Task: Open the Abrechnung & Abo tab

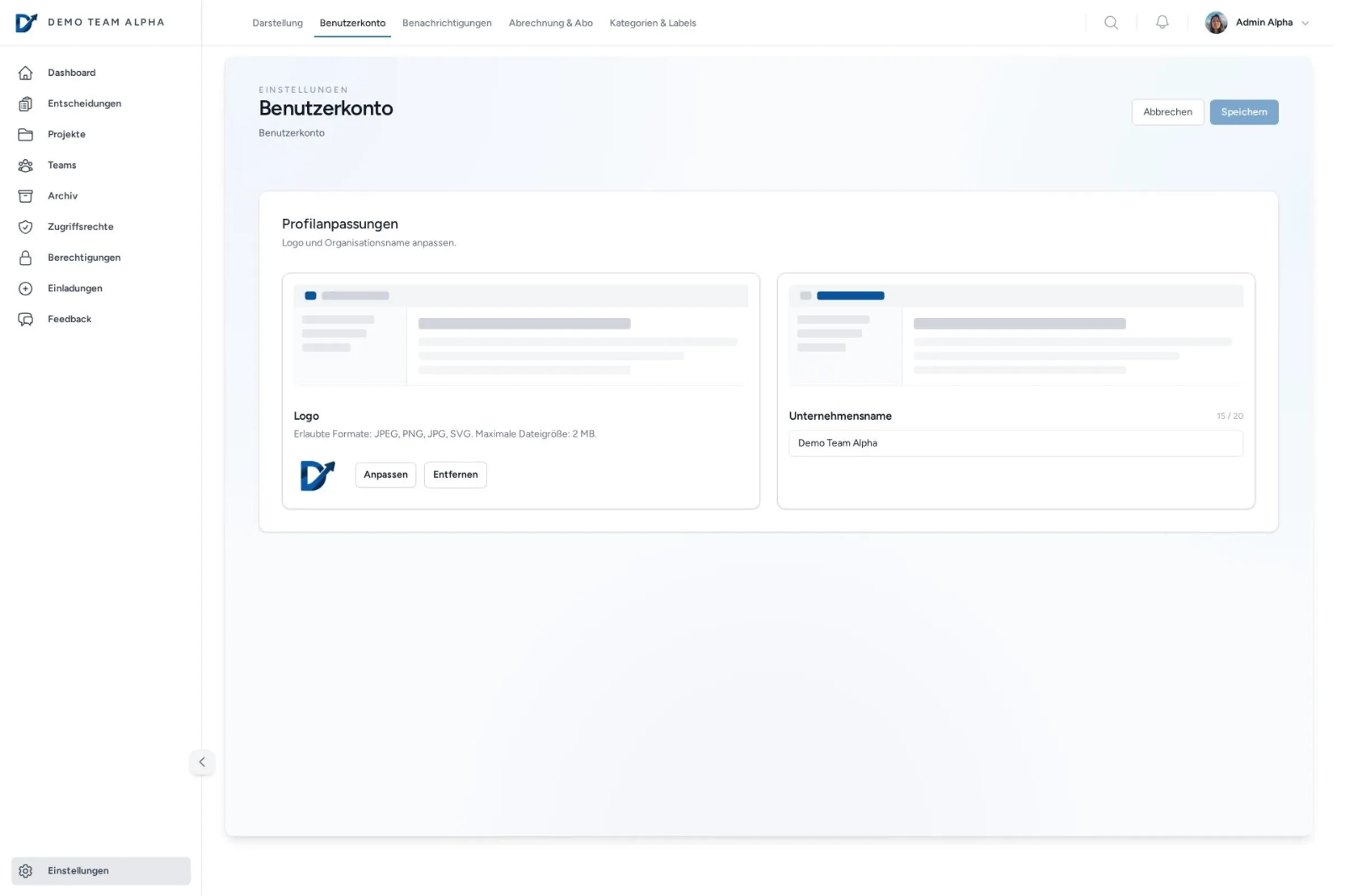Action: point(550,23)
